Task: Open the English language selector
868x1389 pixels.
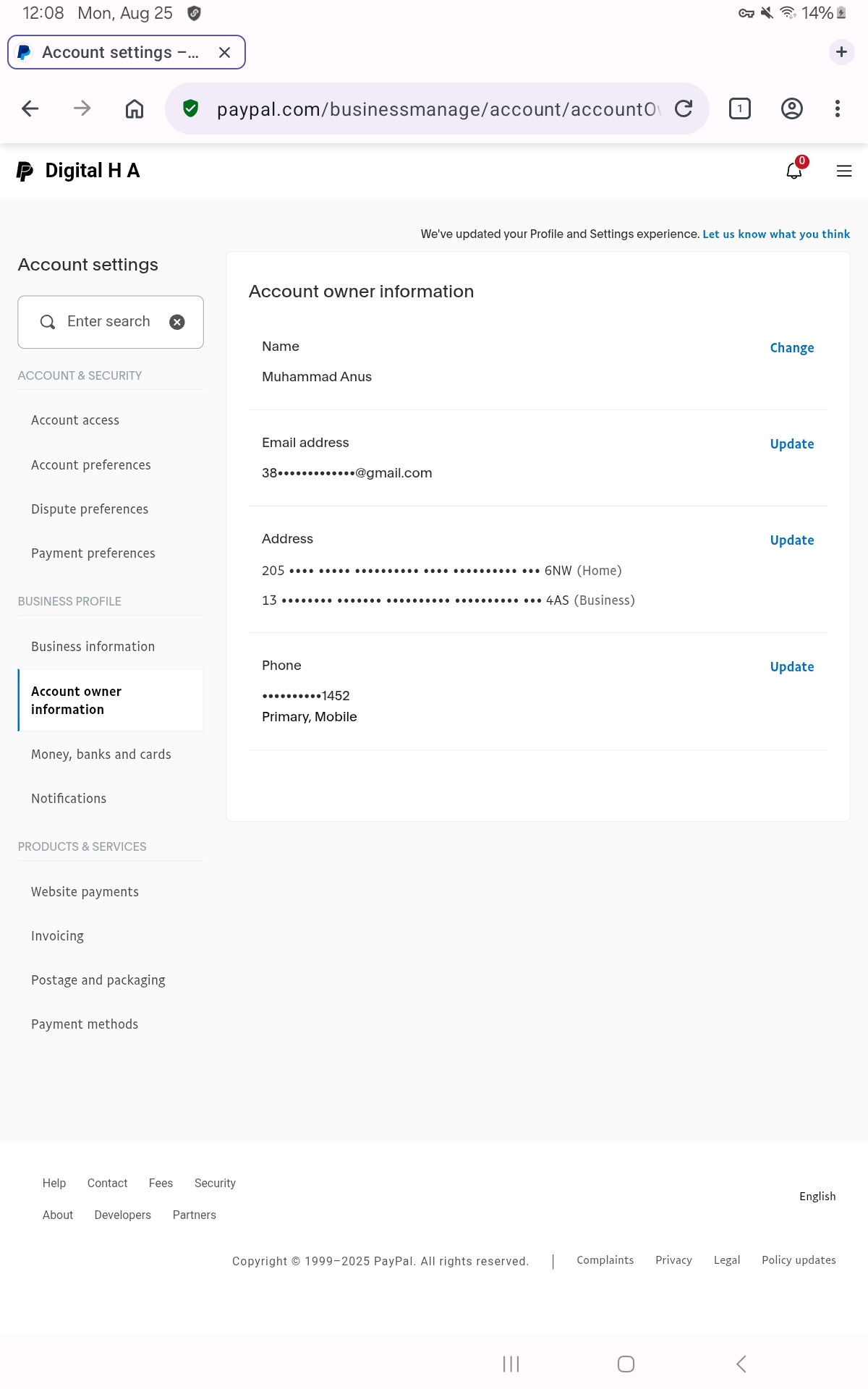Action: [x=817, y=1197]
